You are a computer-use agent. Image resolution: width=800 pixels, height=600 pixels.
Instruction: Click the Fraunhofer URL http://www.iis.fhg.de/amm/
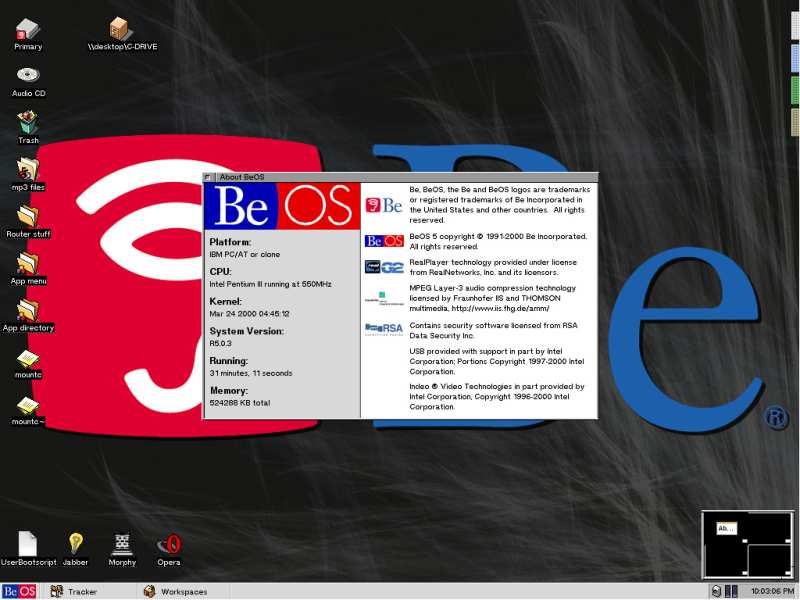pos(501,309)
